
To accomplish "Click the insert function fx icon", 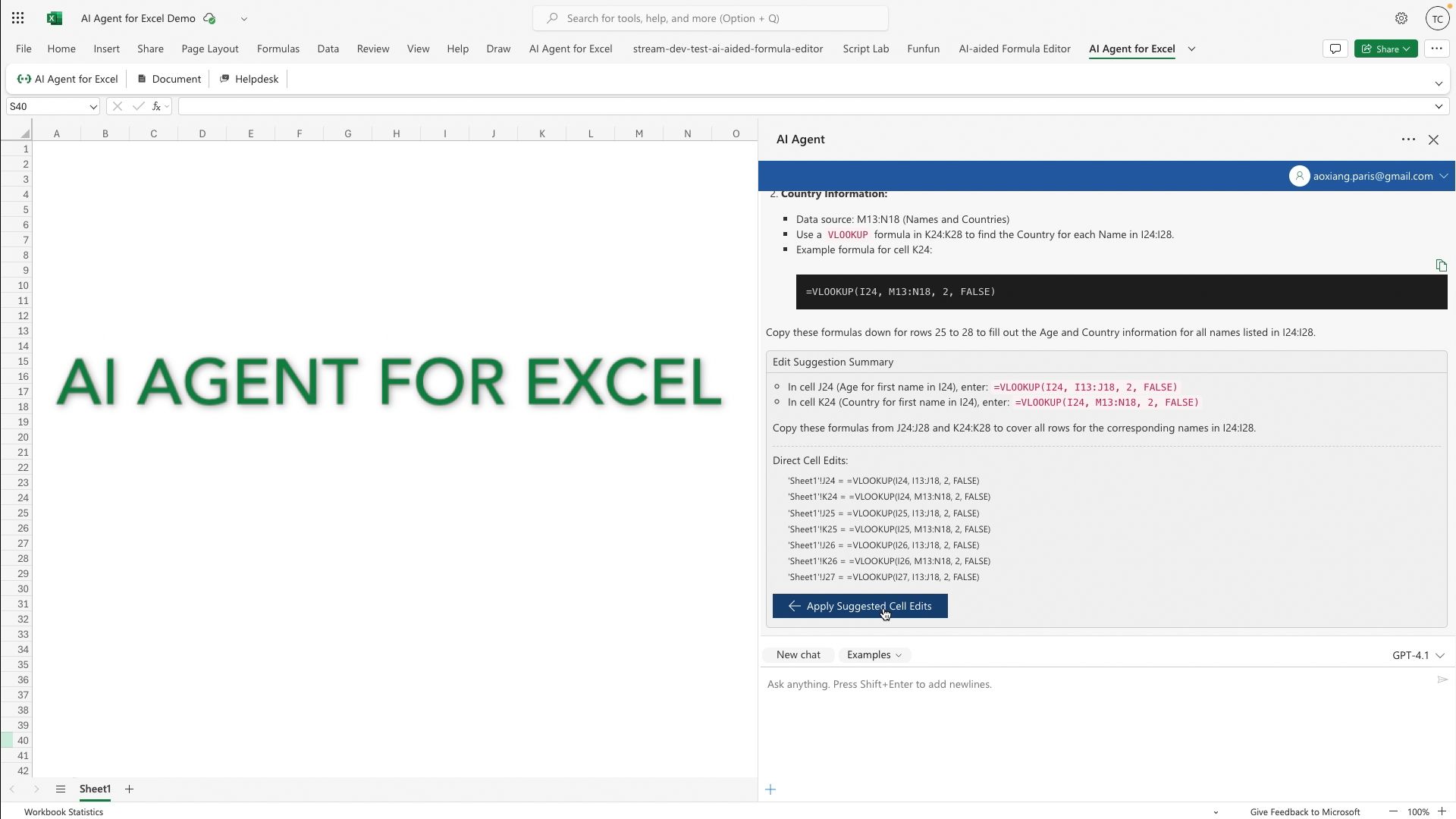I will 156,107.
